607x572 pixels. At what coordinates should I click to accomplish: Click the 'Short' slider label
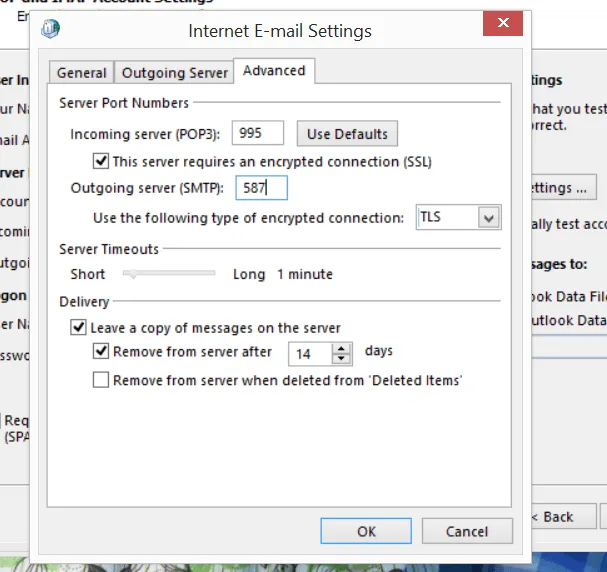coord(87,274)
